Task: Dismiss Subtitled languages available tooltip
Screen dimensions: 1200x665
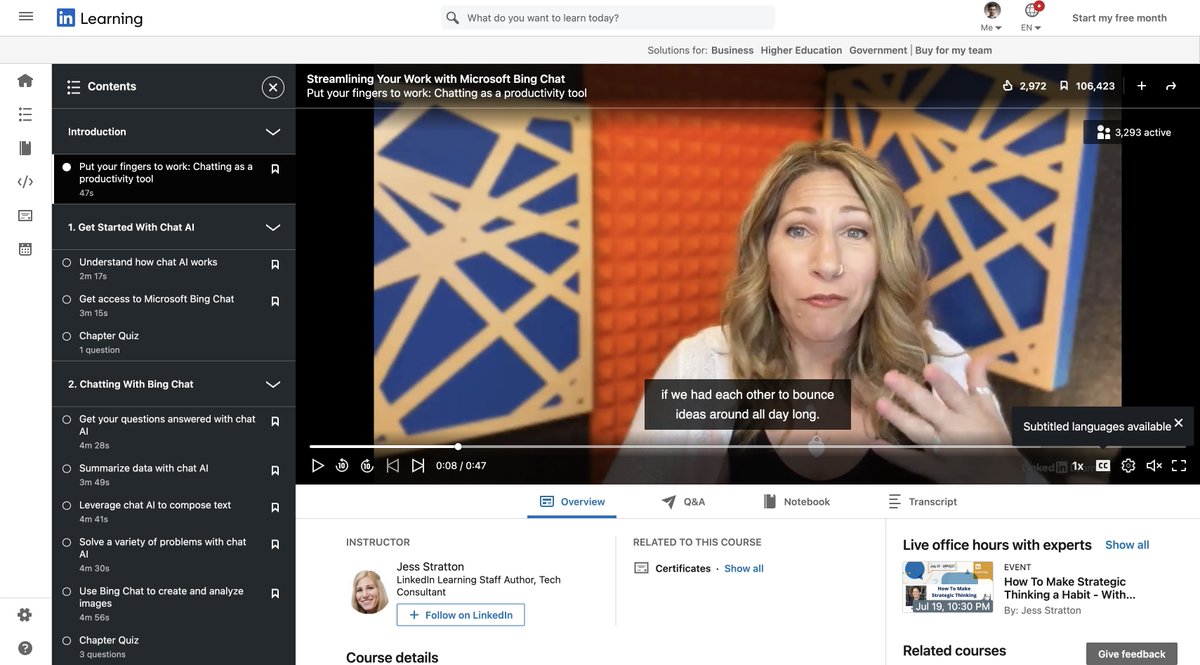Action: click(1178, 423)
